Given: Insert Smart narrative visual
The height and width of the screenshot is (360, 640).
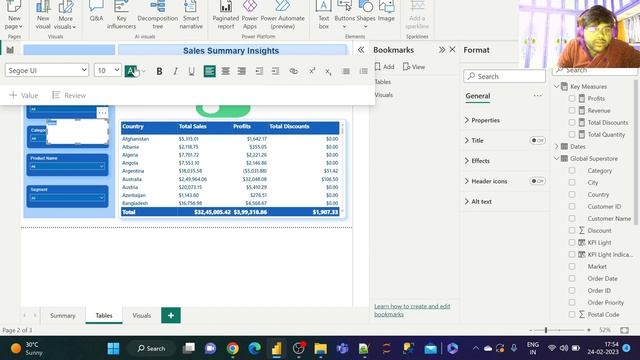Looking at the screenshot, I should (191, 15).
